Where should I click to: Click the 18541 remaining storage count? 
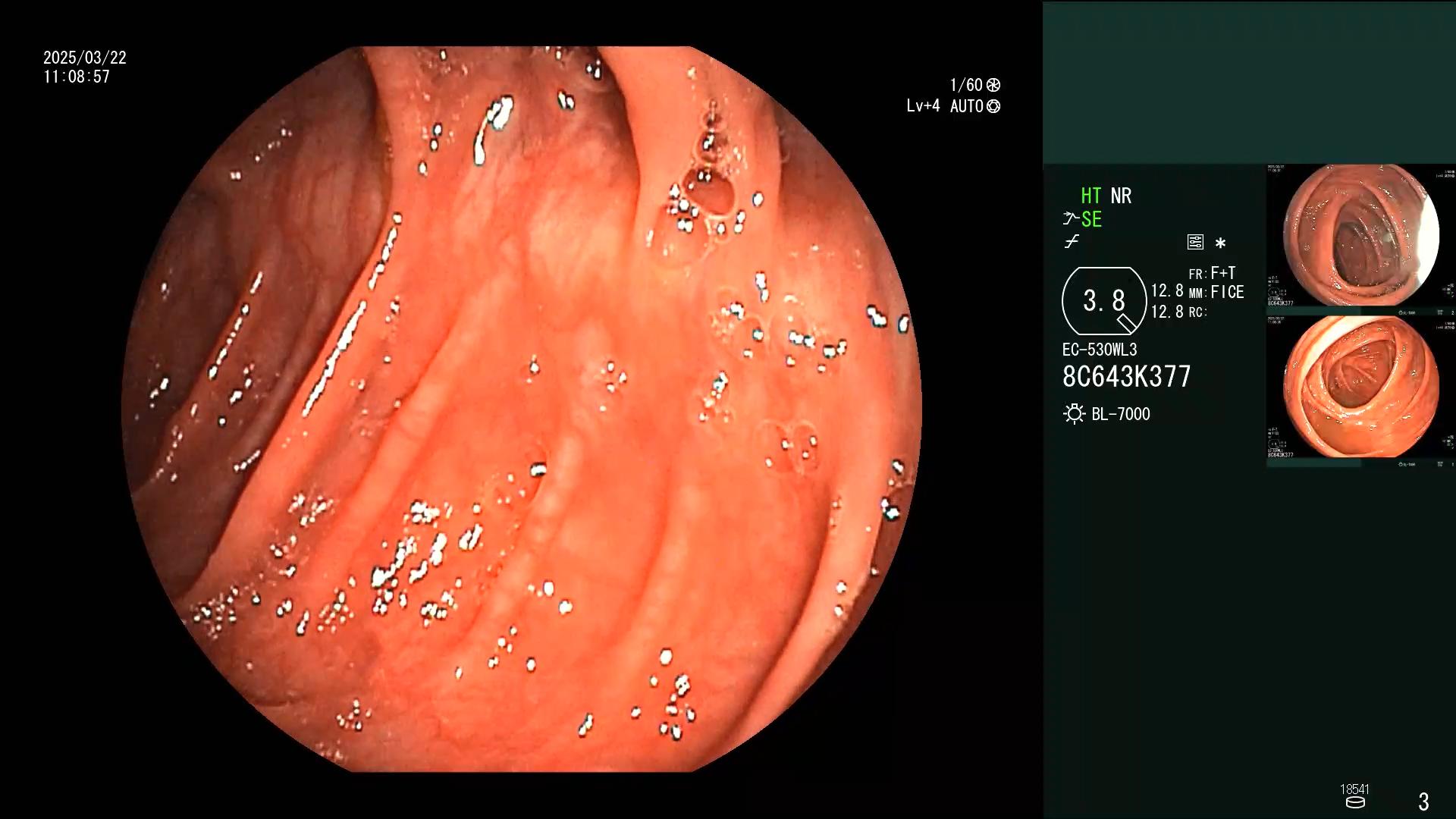click(x=1354, y=789)
